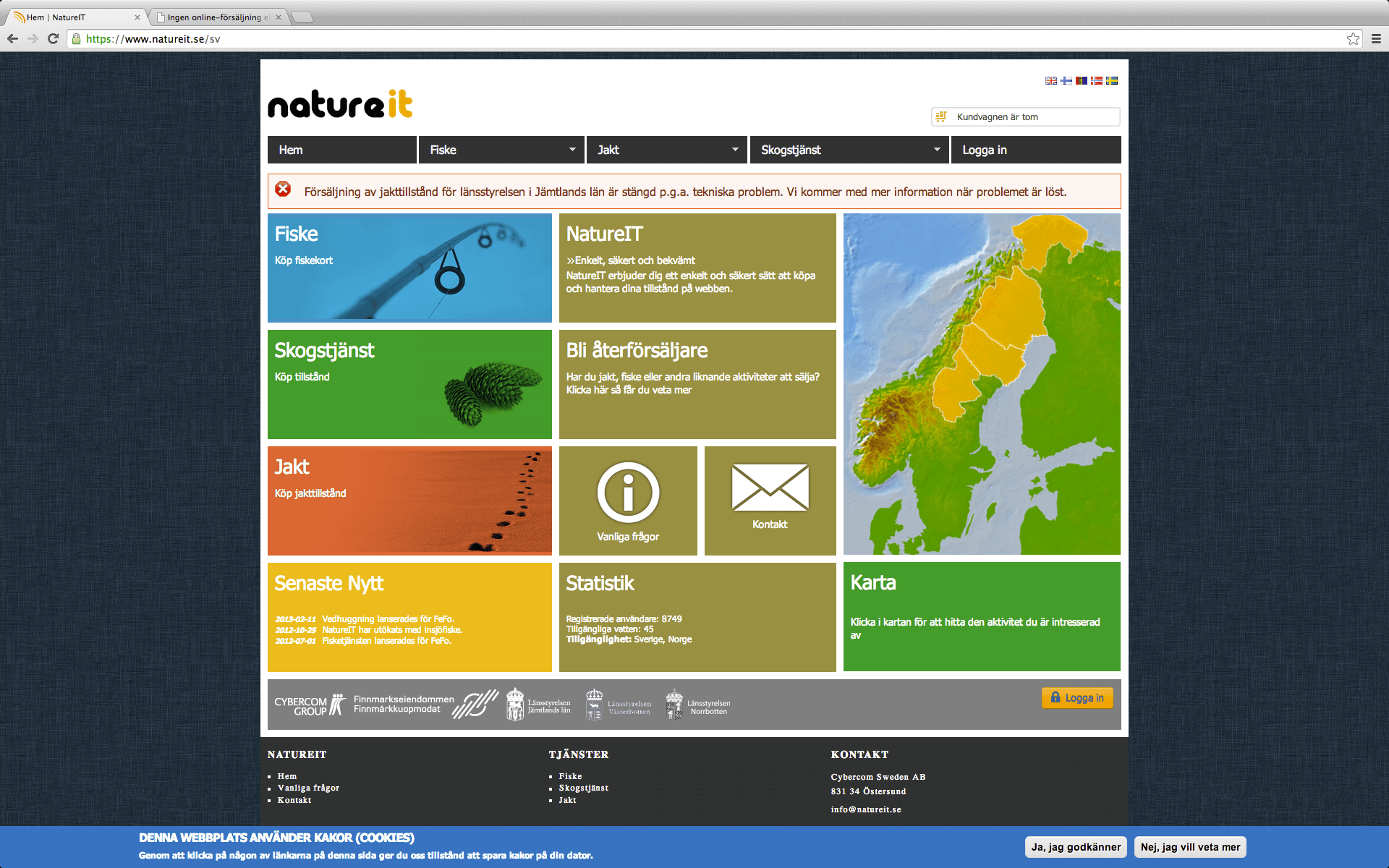The image size is (1389, 868).
Task: Expand the Jakt menu dropdown arrow
Action: [735, 150]
